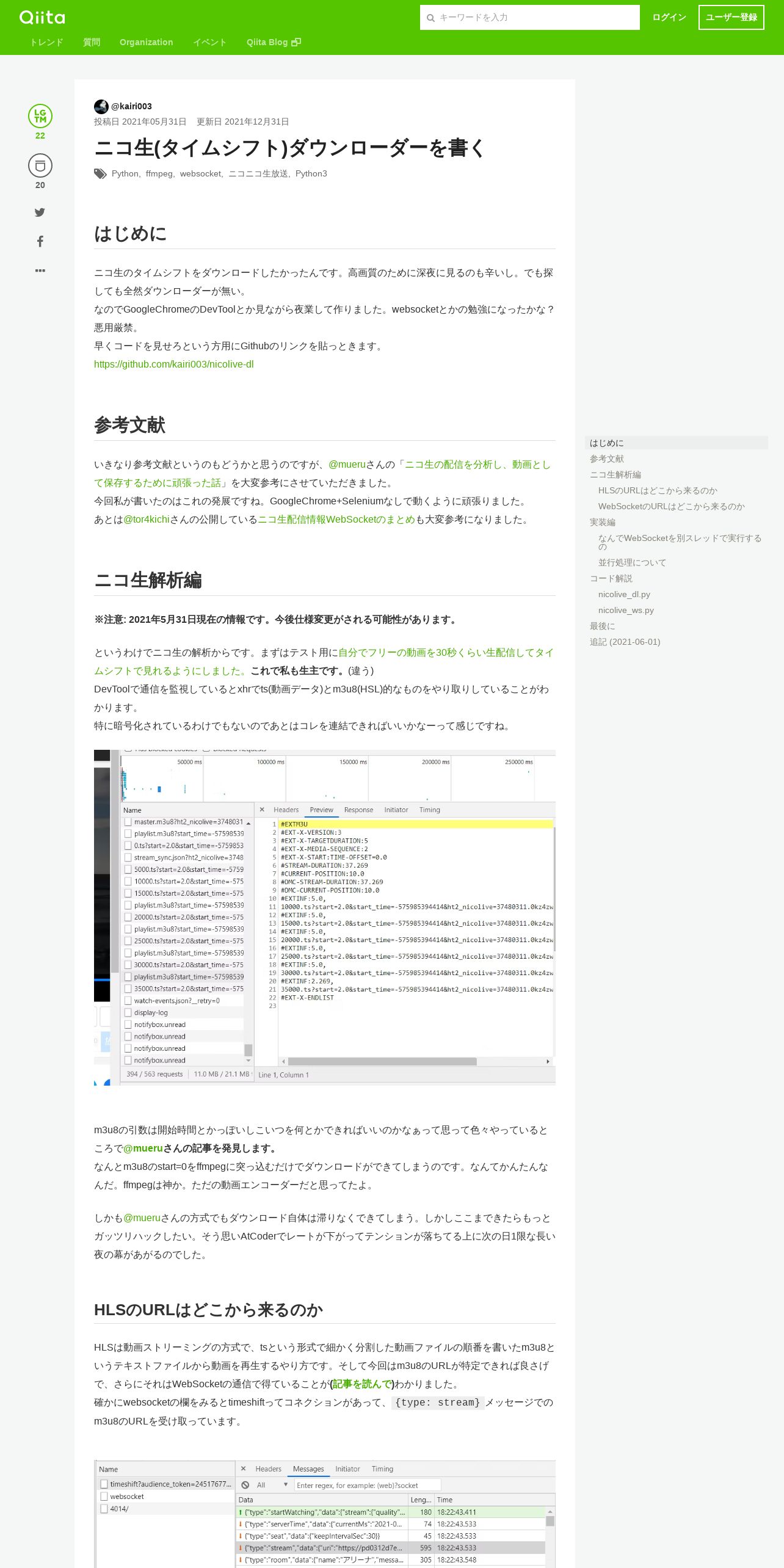Image resolution: width=784 pixels, height=1568 pixels.
Task: Click the stock count 20
Action: (x=40, y=185)
